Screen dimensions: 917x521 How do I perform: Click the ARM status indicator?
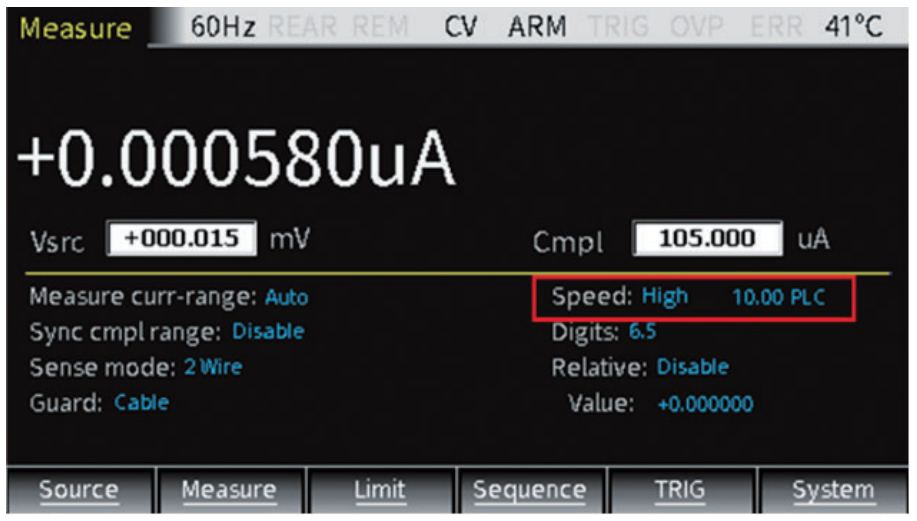(x=537, y=27)
